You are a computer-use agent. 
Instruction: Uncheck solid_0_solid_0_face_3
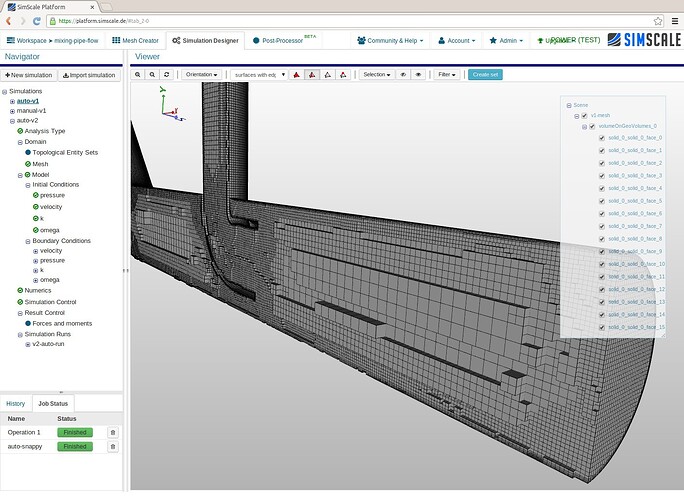(x=602, y=176)
